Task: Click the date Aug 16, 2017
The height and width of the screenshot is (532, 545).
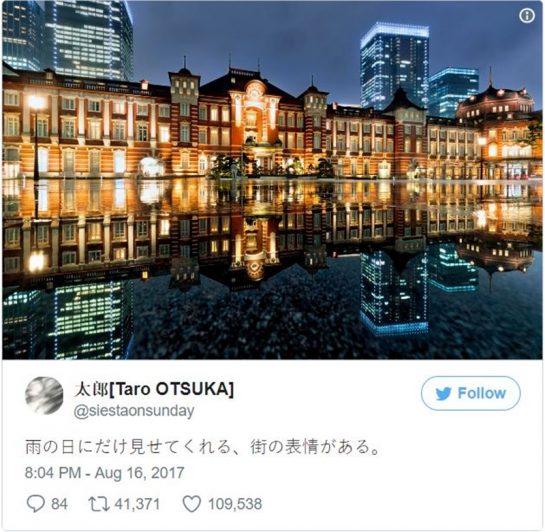Action: click(139, 473)
